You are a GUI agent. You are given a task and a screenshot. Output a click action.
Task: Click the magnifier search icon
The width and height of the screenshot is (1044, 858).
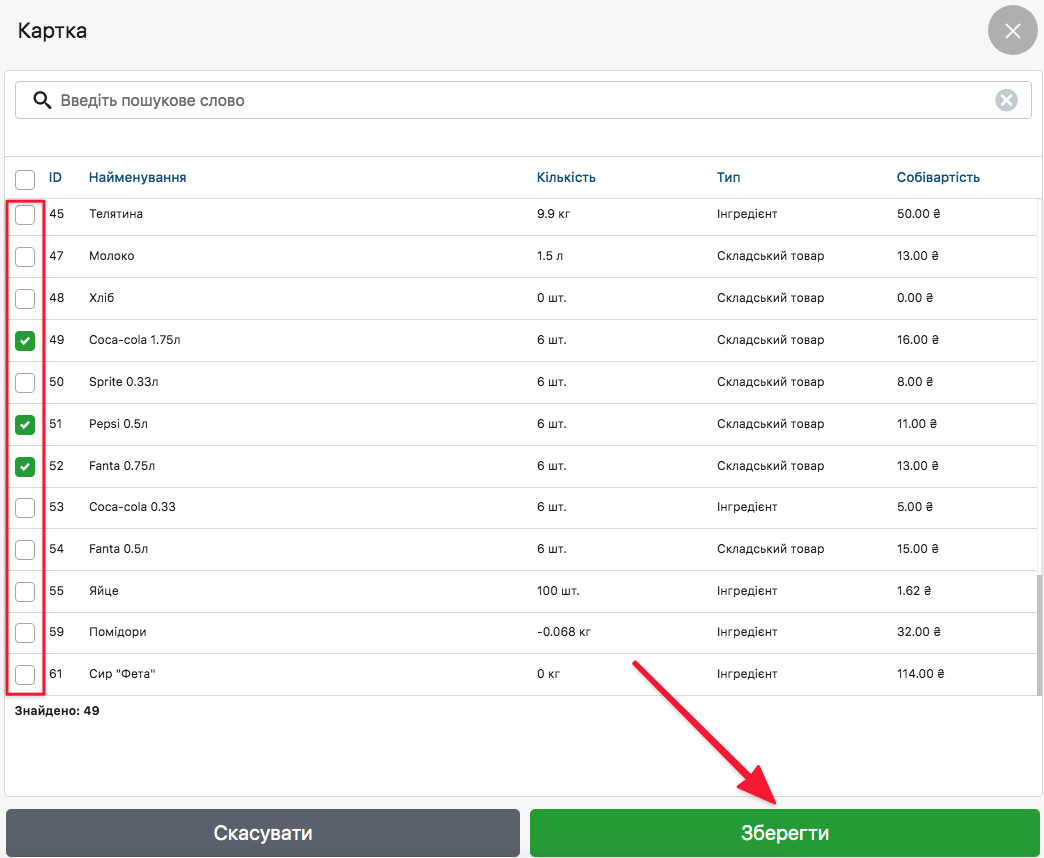42,100
